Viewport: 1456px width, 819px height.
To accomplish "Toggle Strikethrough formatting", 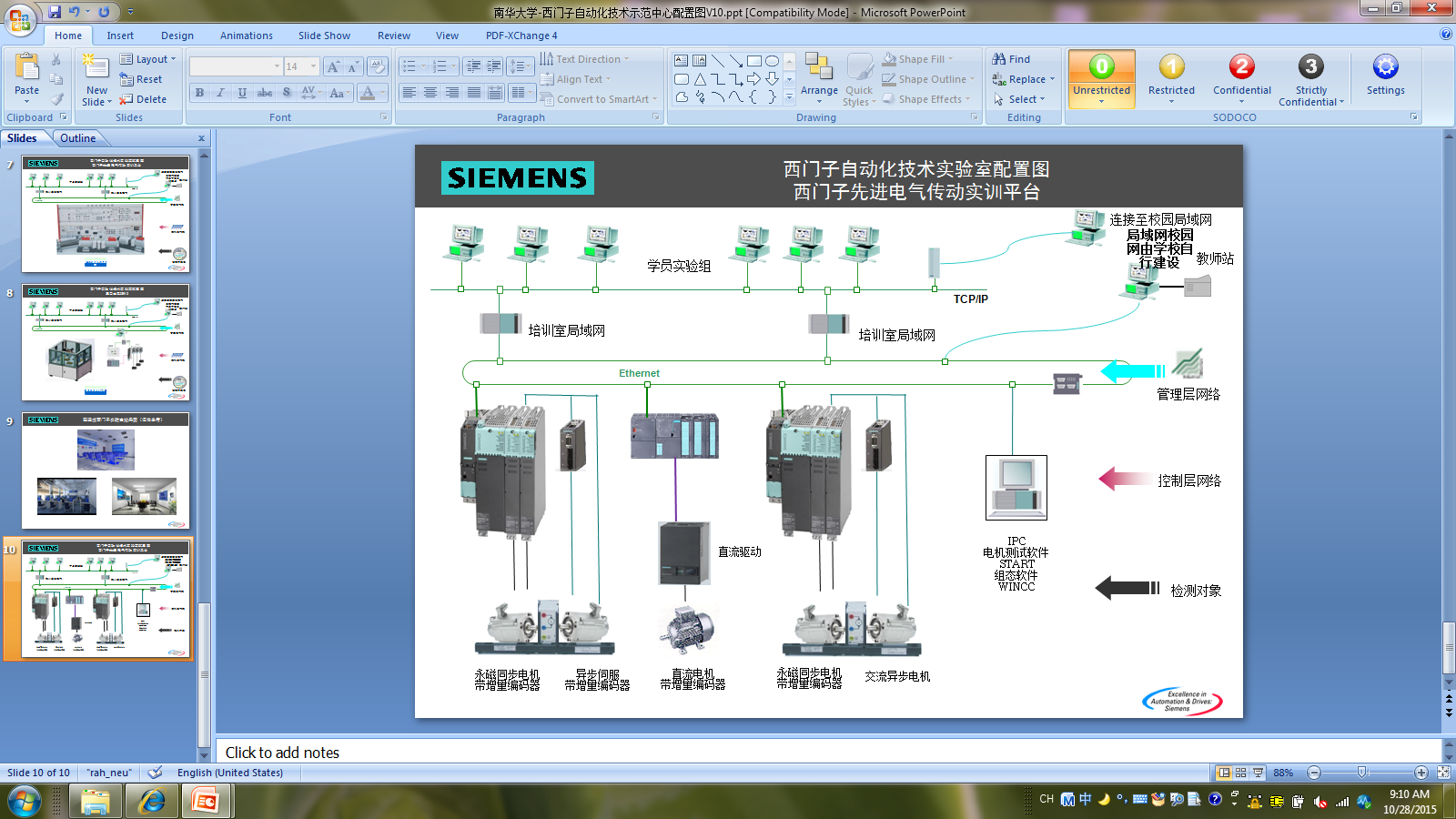I will tap(265, 93).
